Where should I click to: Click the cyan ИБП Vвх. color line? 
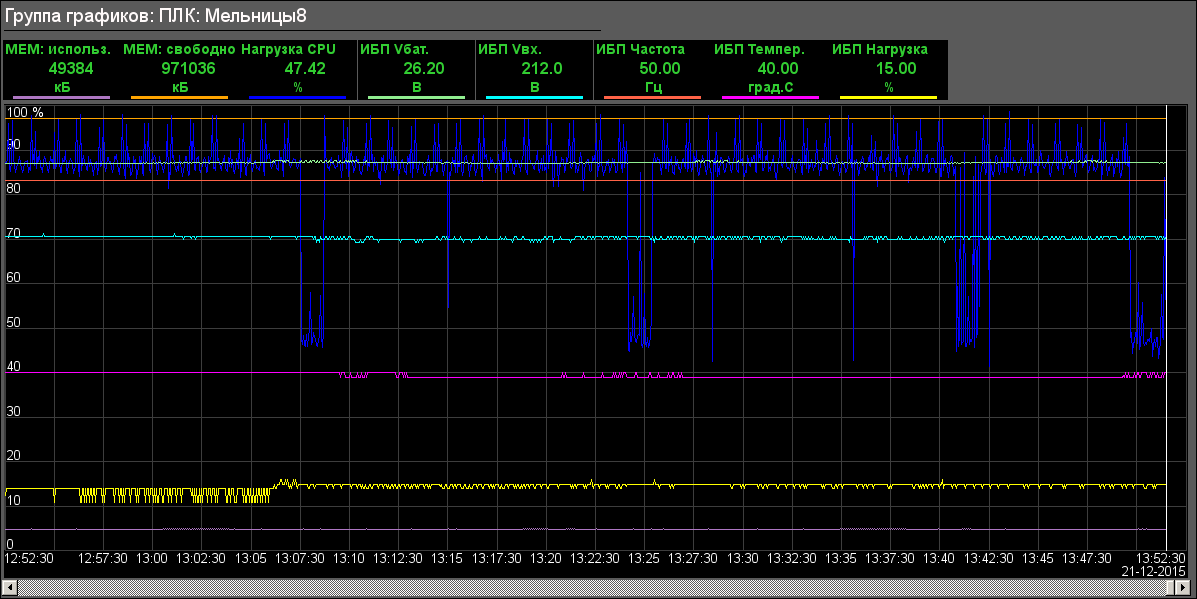tap(534, 98)
